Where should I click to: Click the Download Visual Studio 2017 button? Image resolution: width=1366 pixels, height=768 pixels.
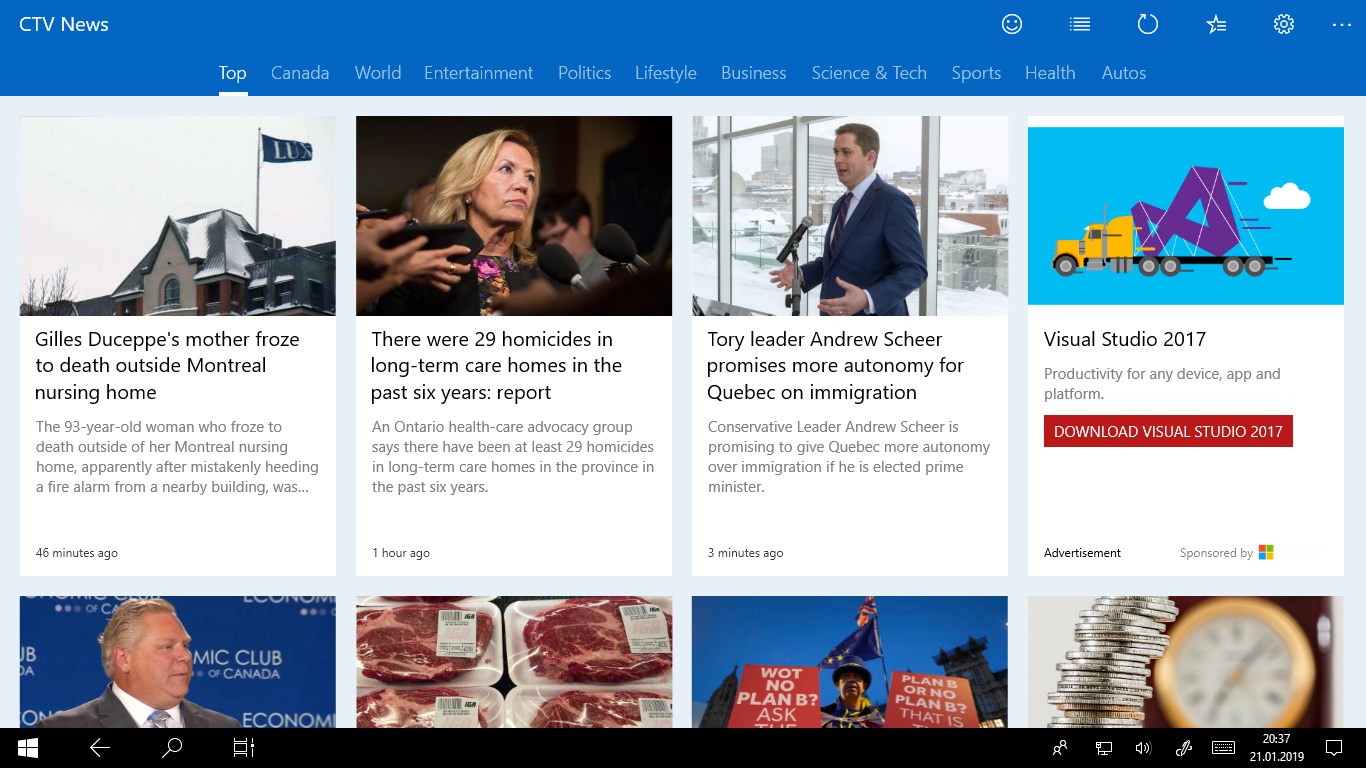[1168, 431]
